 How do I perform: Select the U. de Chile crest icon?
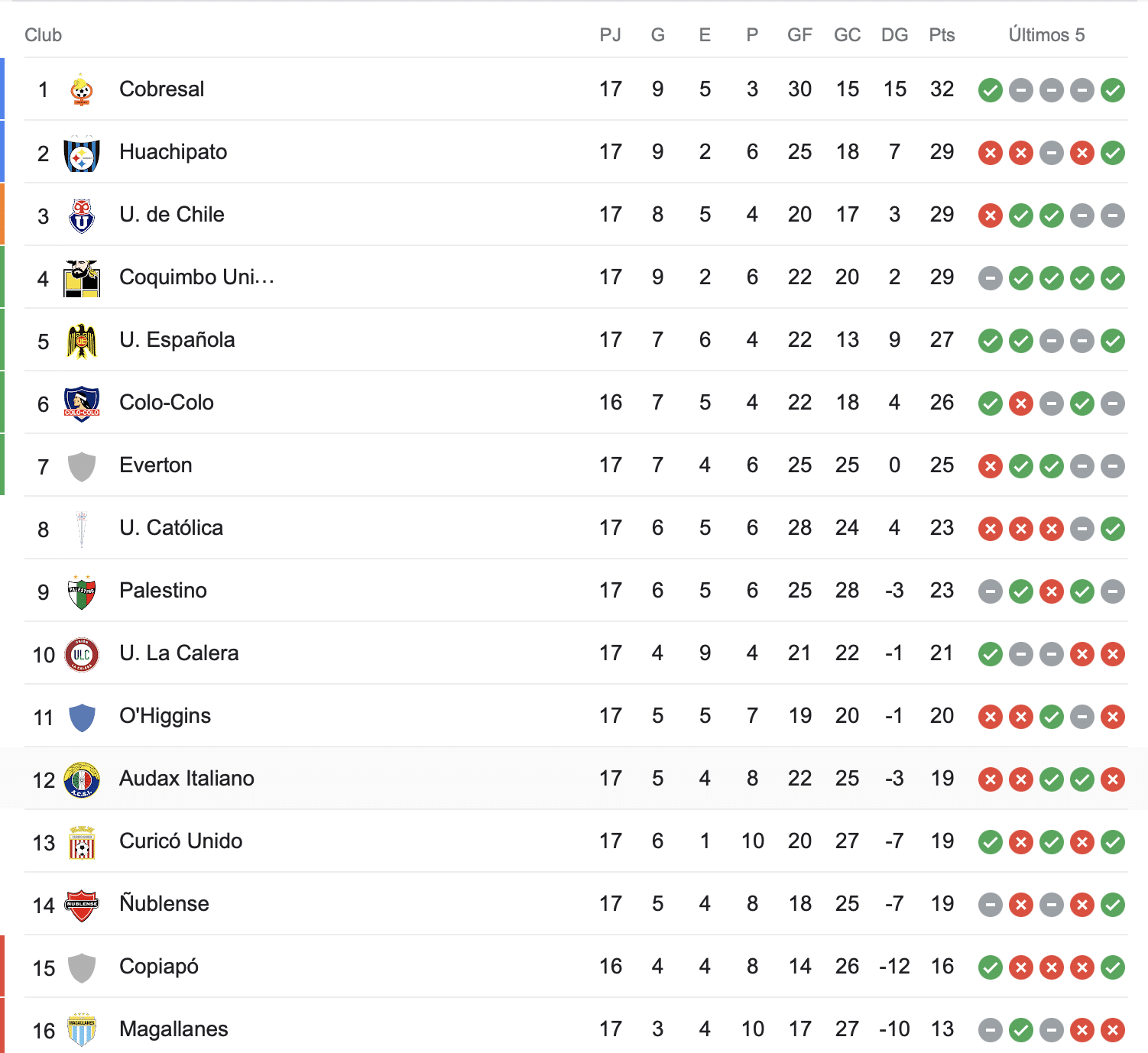tap(83, 215)
